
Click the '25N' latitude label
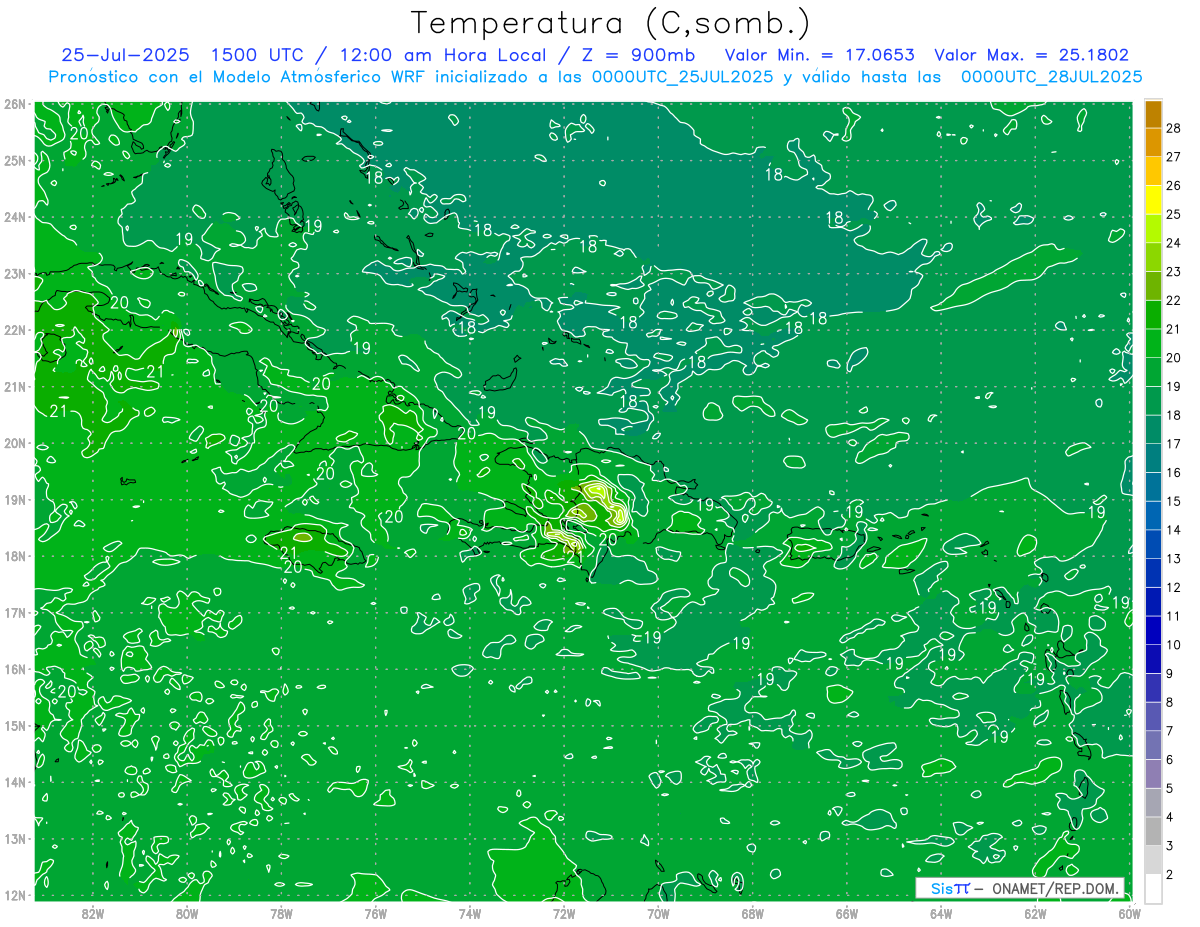click(15, 160)
